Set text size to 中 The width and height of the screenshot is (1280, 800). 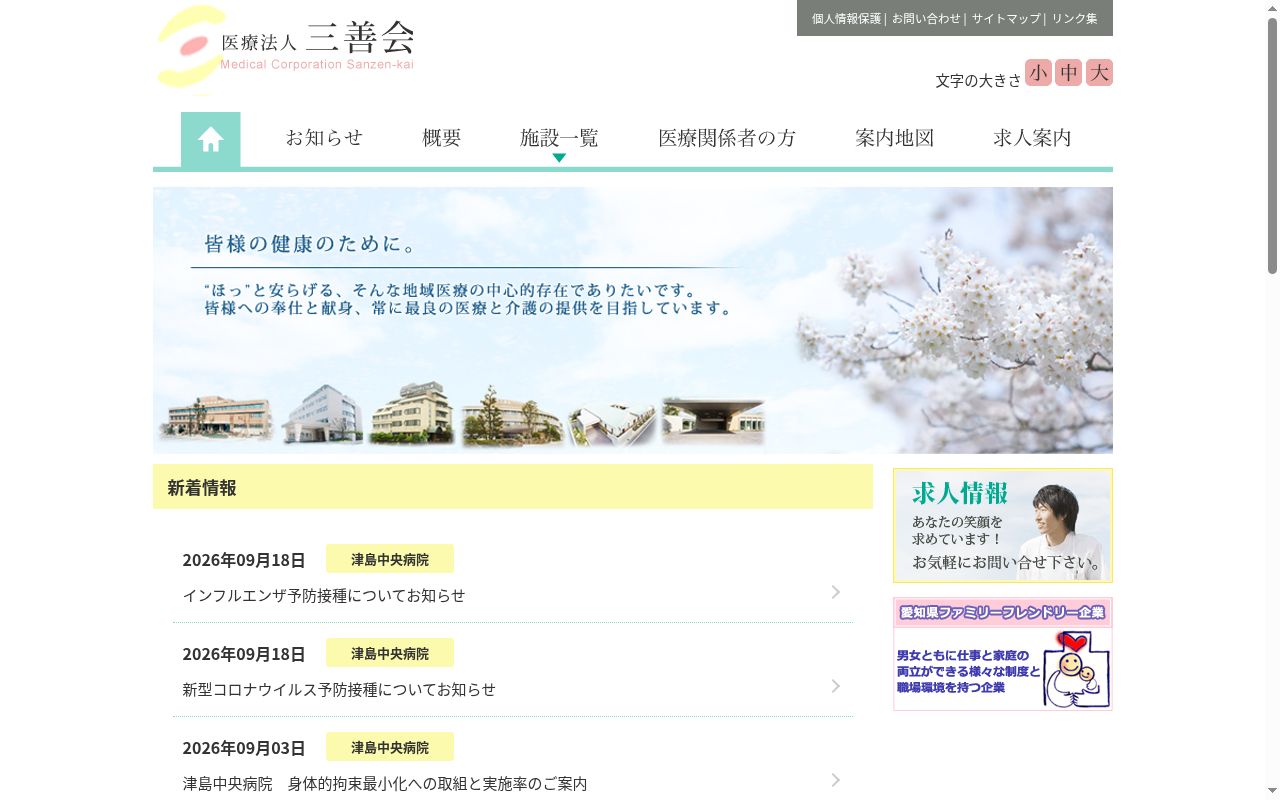coord(1069,73)
